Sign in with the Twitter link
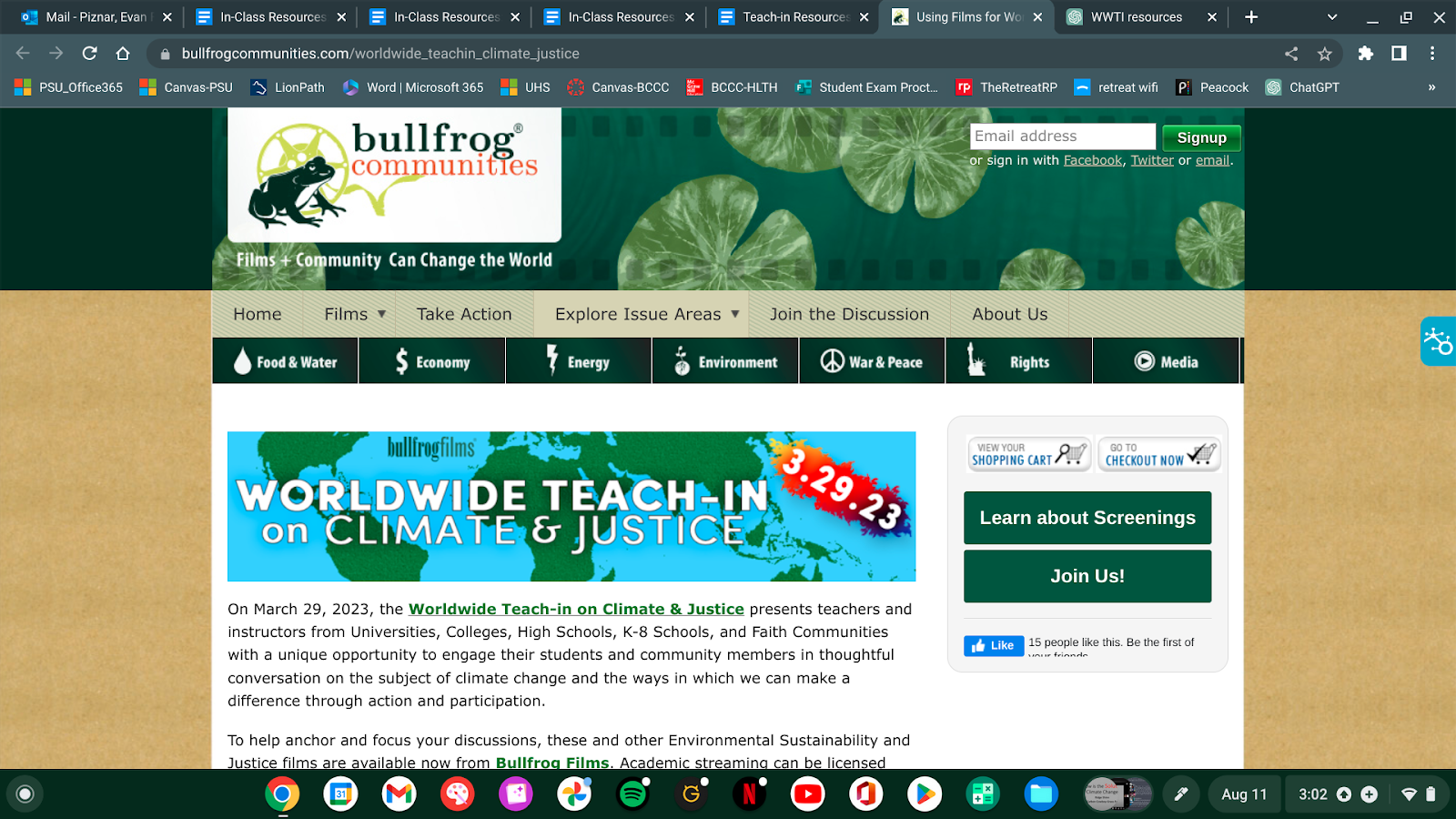Screen dimensions: 1456x819 pos(1152,160)
